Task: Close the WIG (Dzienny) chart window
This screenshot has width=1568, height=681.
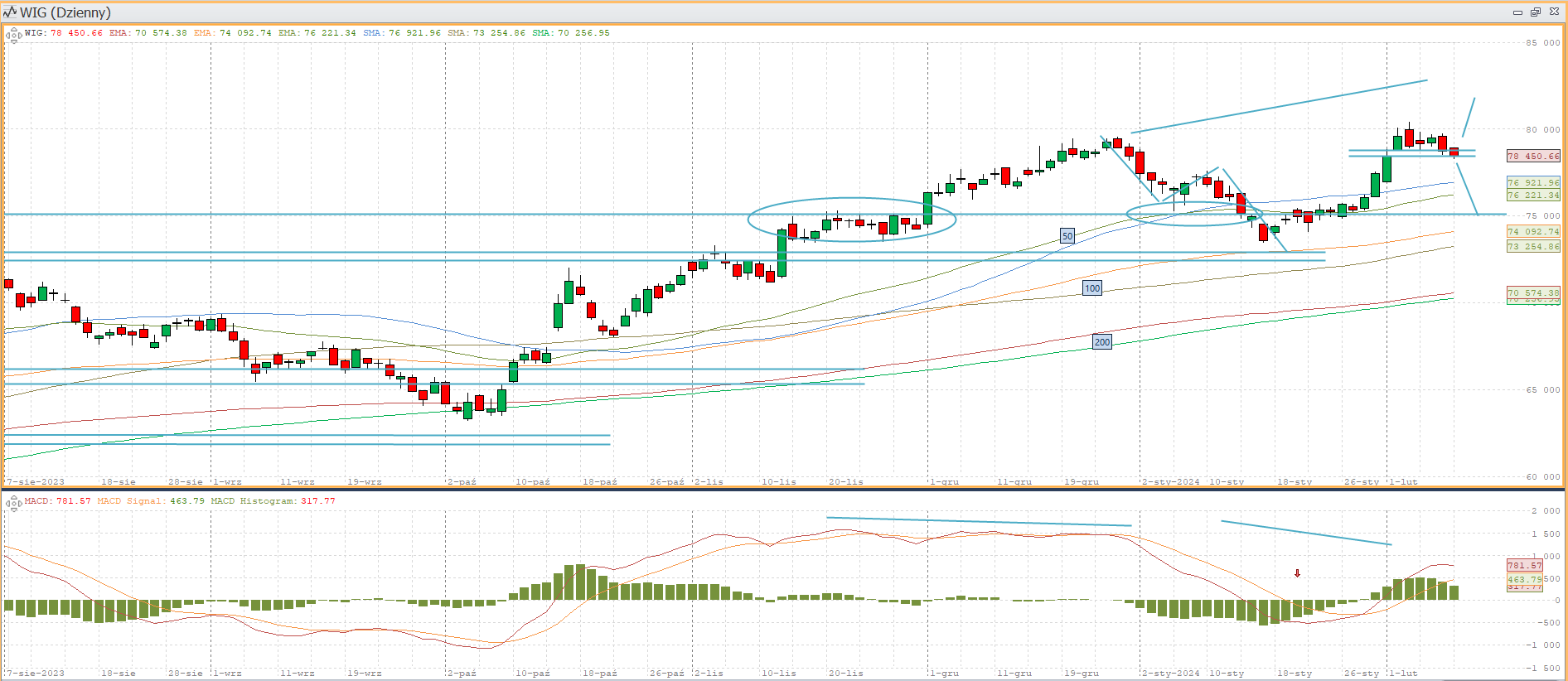Action: 1554,12
